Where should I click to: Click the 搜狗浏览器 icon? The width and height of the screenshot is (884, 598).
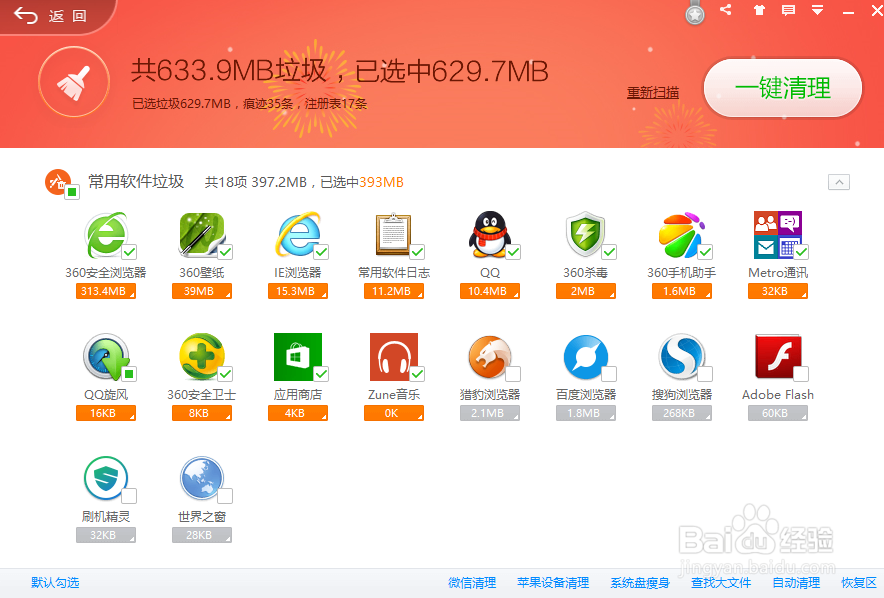pyautogui.click(x=681, y=357)
